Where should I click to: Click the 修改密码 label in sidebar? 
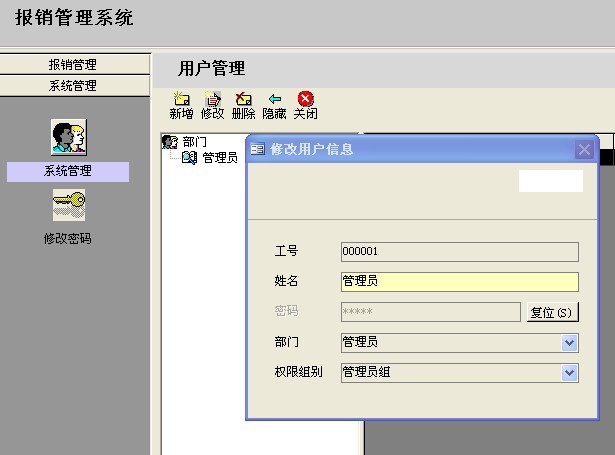pos(67,238)
